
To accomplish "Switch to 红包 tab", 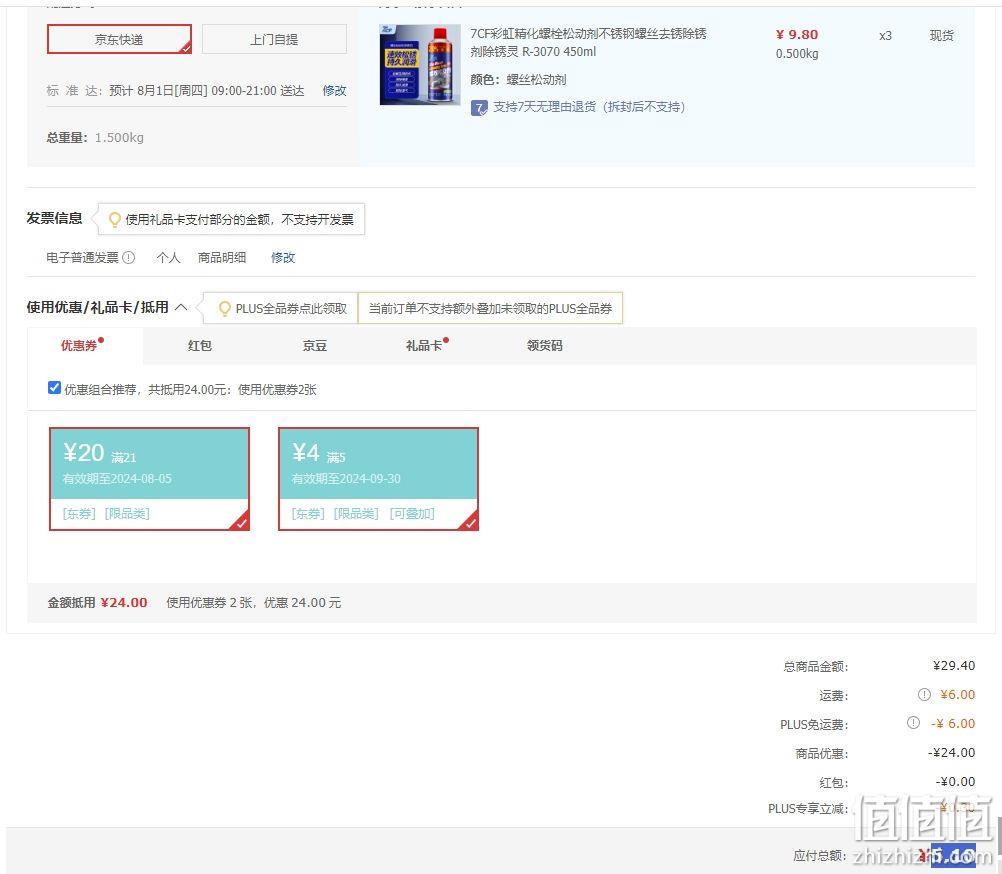I will (x=199, y=346).
